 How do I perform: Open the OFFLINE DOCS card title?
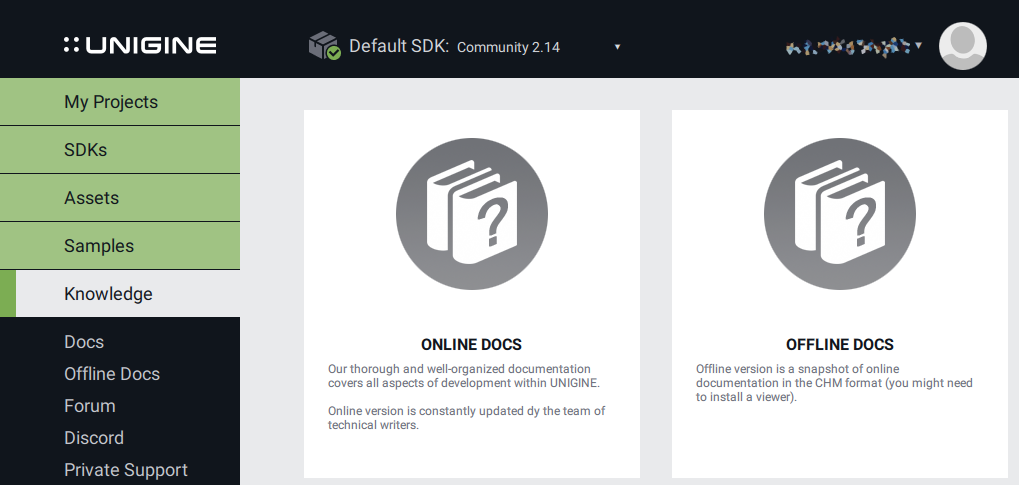point(839,345)
